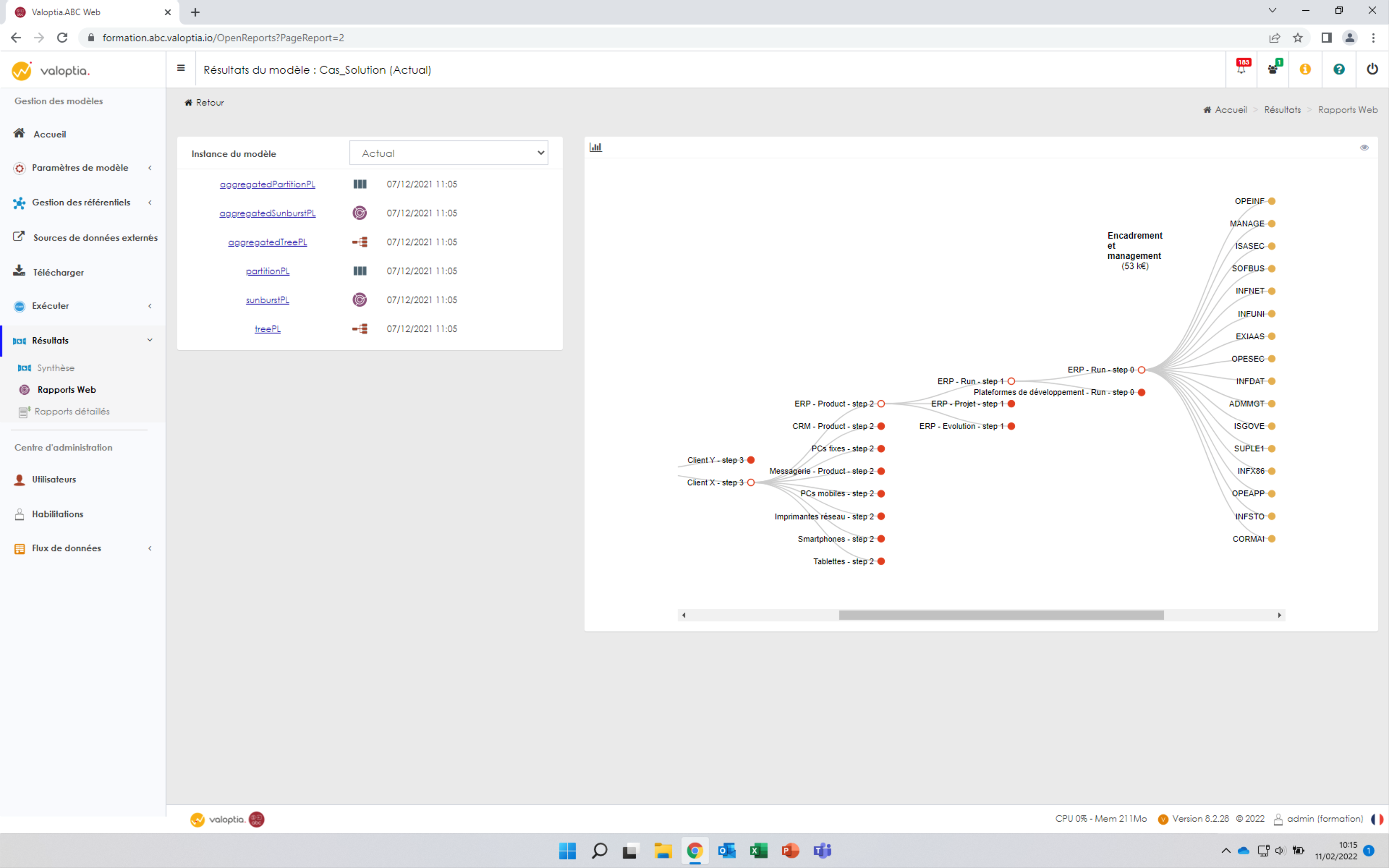Viewport: 1389px width, 868px height.
Task: Click the sunburst icon beside aggregatedSunburstPL
Action: coord(360,212)
